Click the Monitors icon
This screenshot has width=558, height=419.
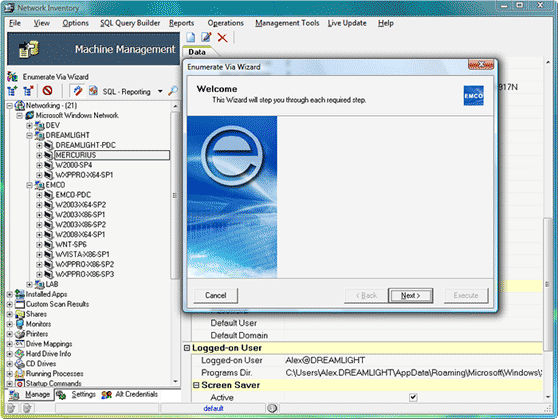[x=20, y=324]
